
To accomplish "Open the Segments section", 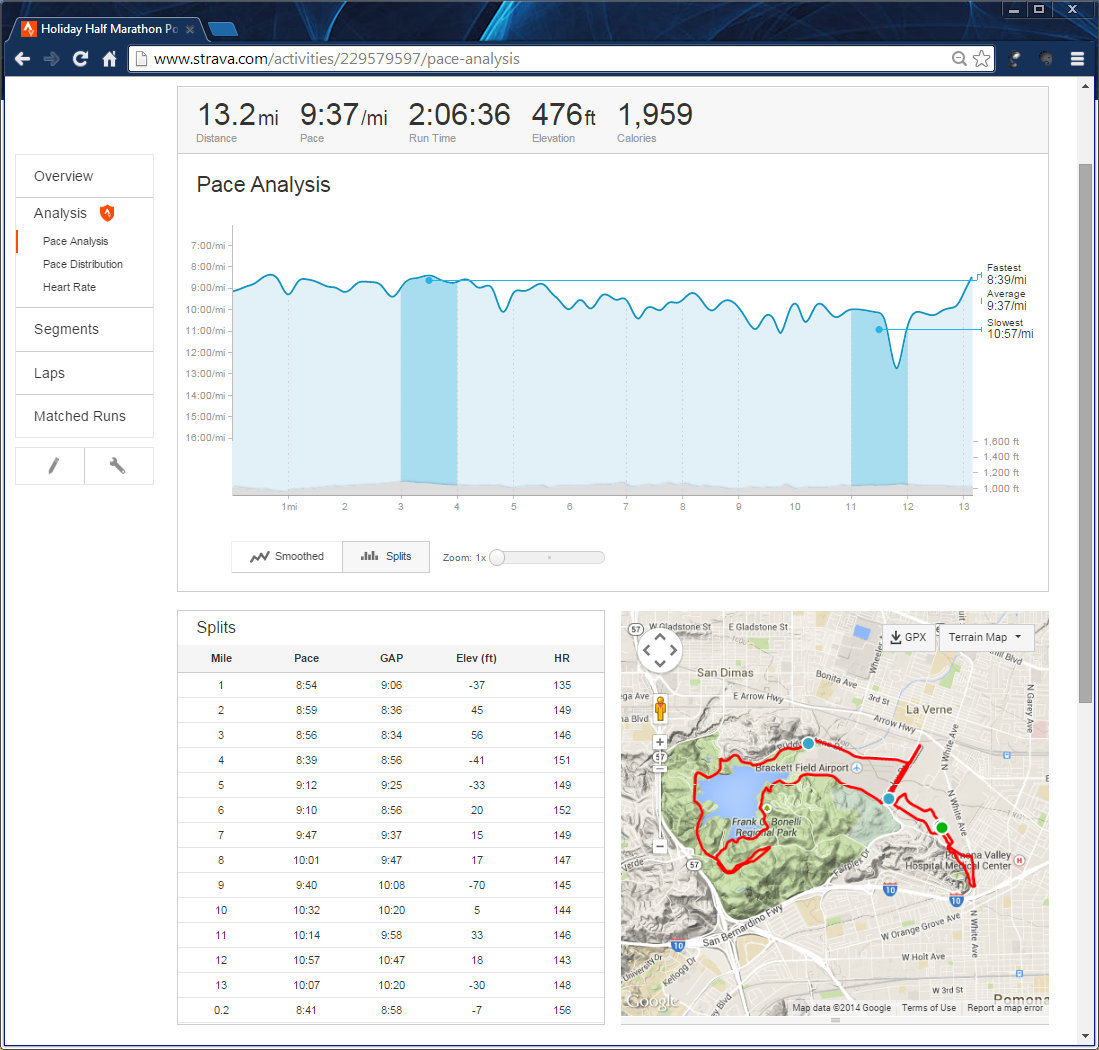I will (66, 329).
